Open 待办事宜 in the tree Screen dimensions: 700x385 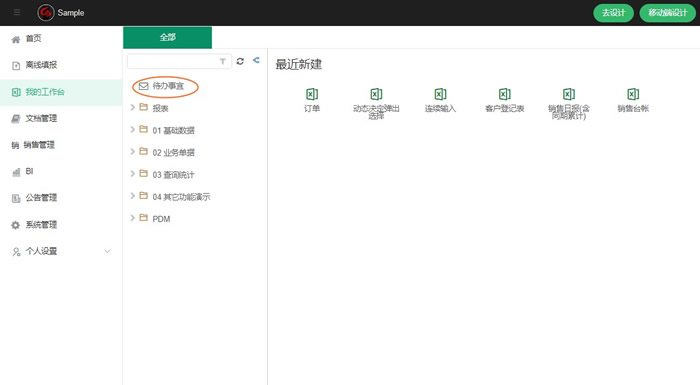pos(168,86)
